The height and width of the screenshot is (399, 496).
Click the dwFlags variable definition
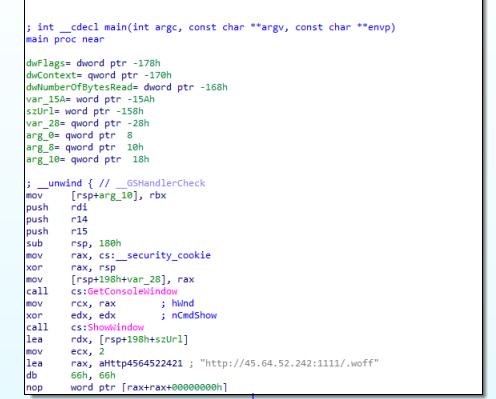[93, 63]
